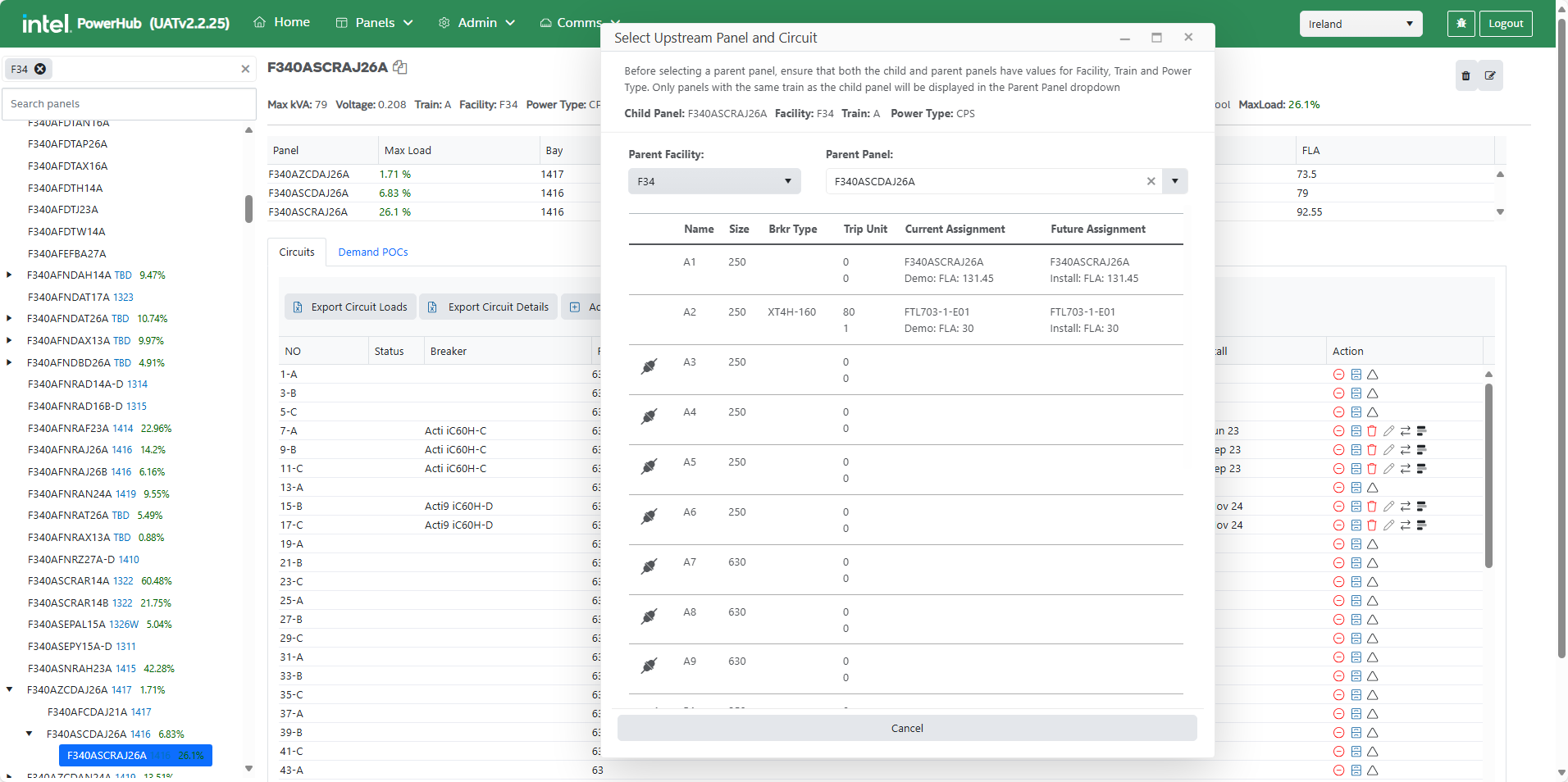Click the plug connect icon for circuit A3
Viewport: 1568px width, 782px height.
point(649,366)
